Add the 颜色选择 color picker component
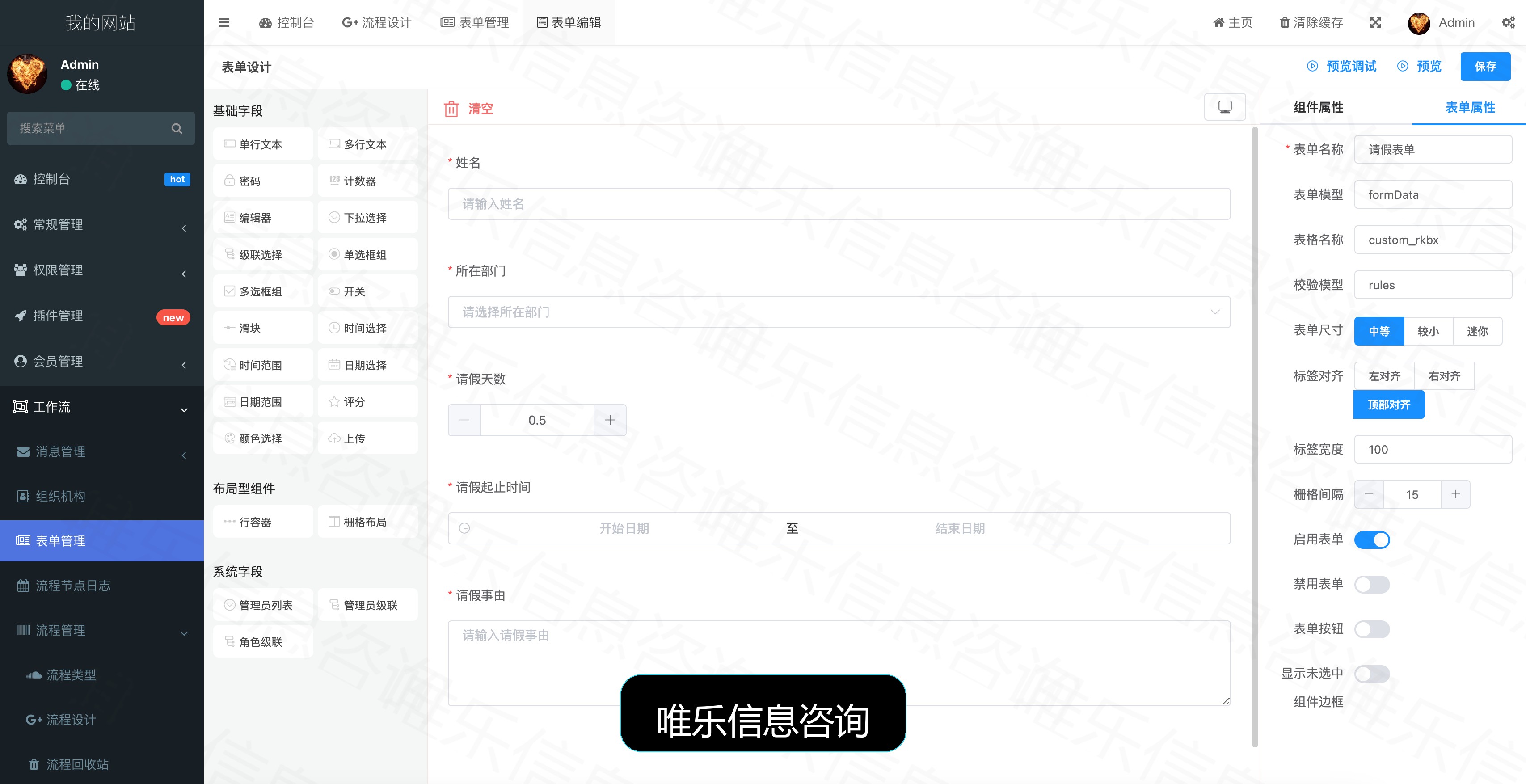 point(263,438)
